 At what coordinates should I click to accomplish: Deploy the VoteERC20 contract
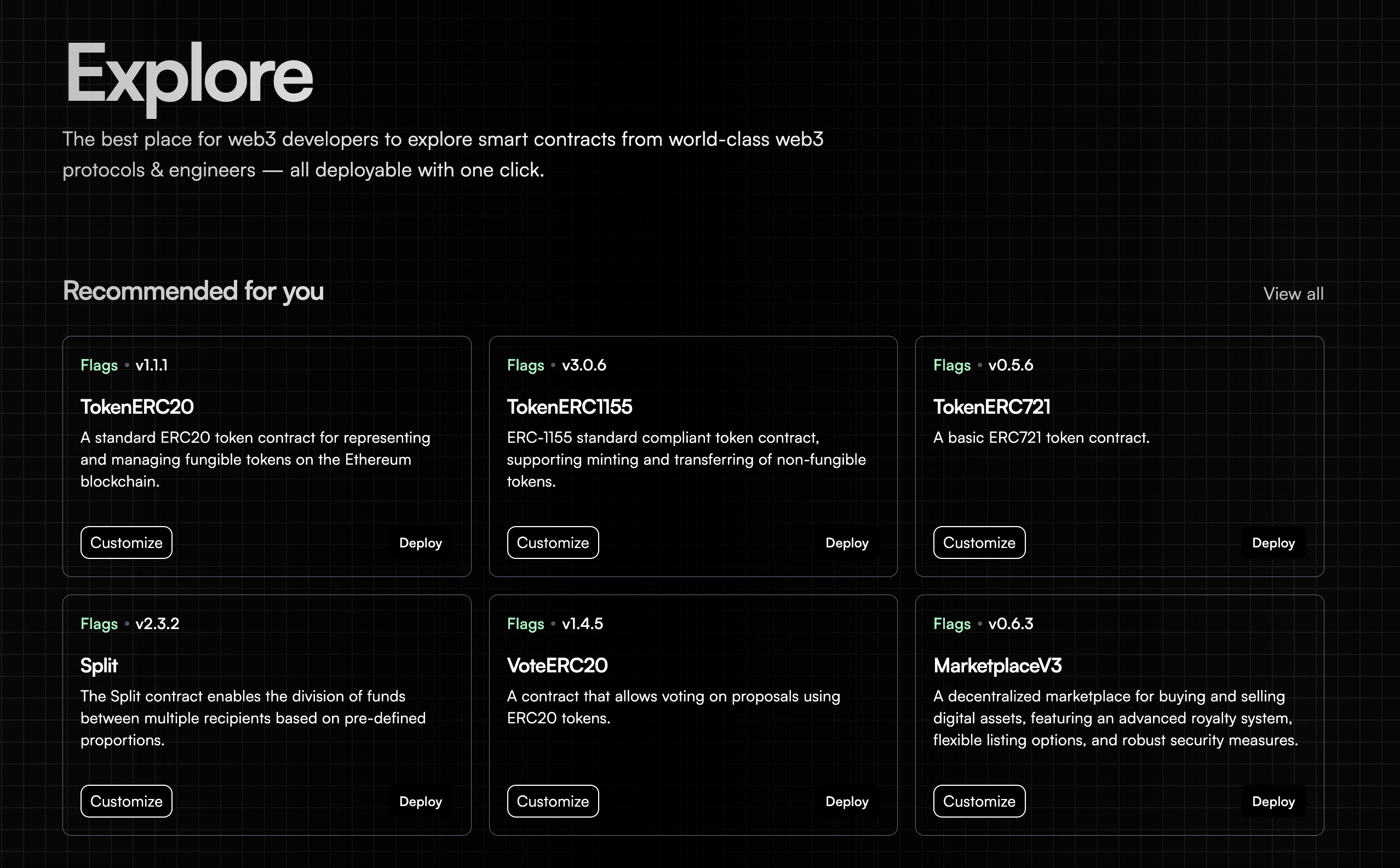pos(846,801)
